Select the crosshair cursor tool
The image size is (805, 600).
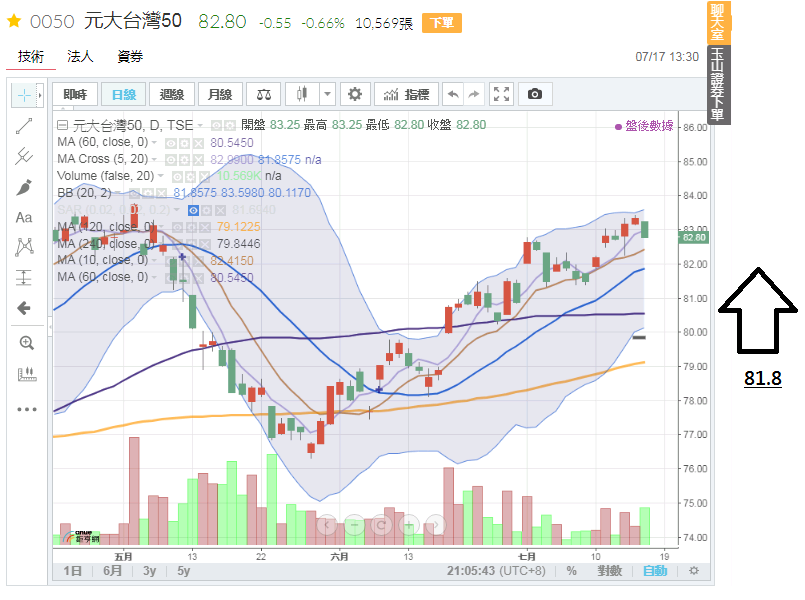pyautogui.click(x=24, y=95)
